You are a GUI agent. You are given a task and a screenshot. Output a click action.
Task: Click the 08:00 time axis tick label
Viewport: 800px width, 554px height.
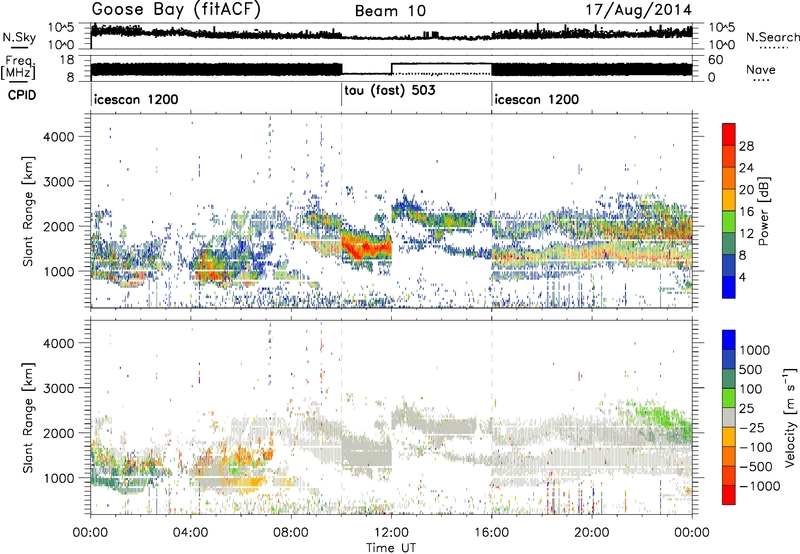coord(291,533)
